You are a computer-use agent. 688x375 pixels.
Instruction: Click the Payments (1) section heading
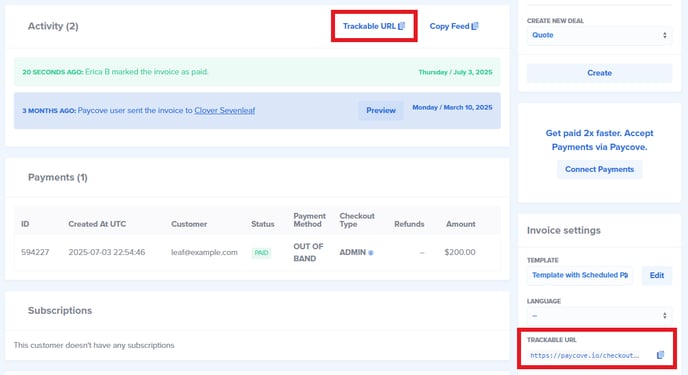pos(57,177)
